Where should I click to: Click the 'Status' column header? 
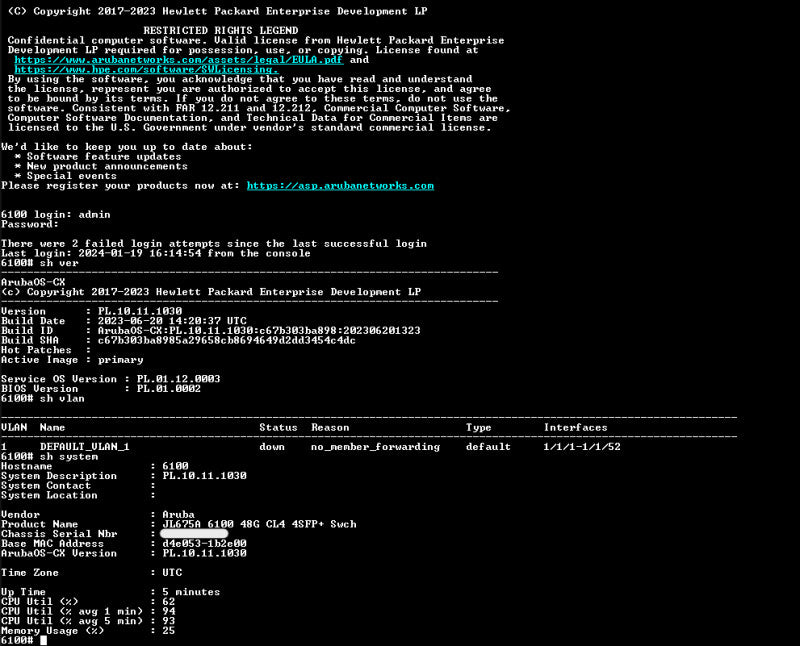point(278,428)
